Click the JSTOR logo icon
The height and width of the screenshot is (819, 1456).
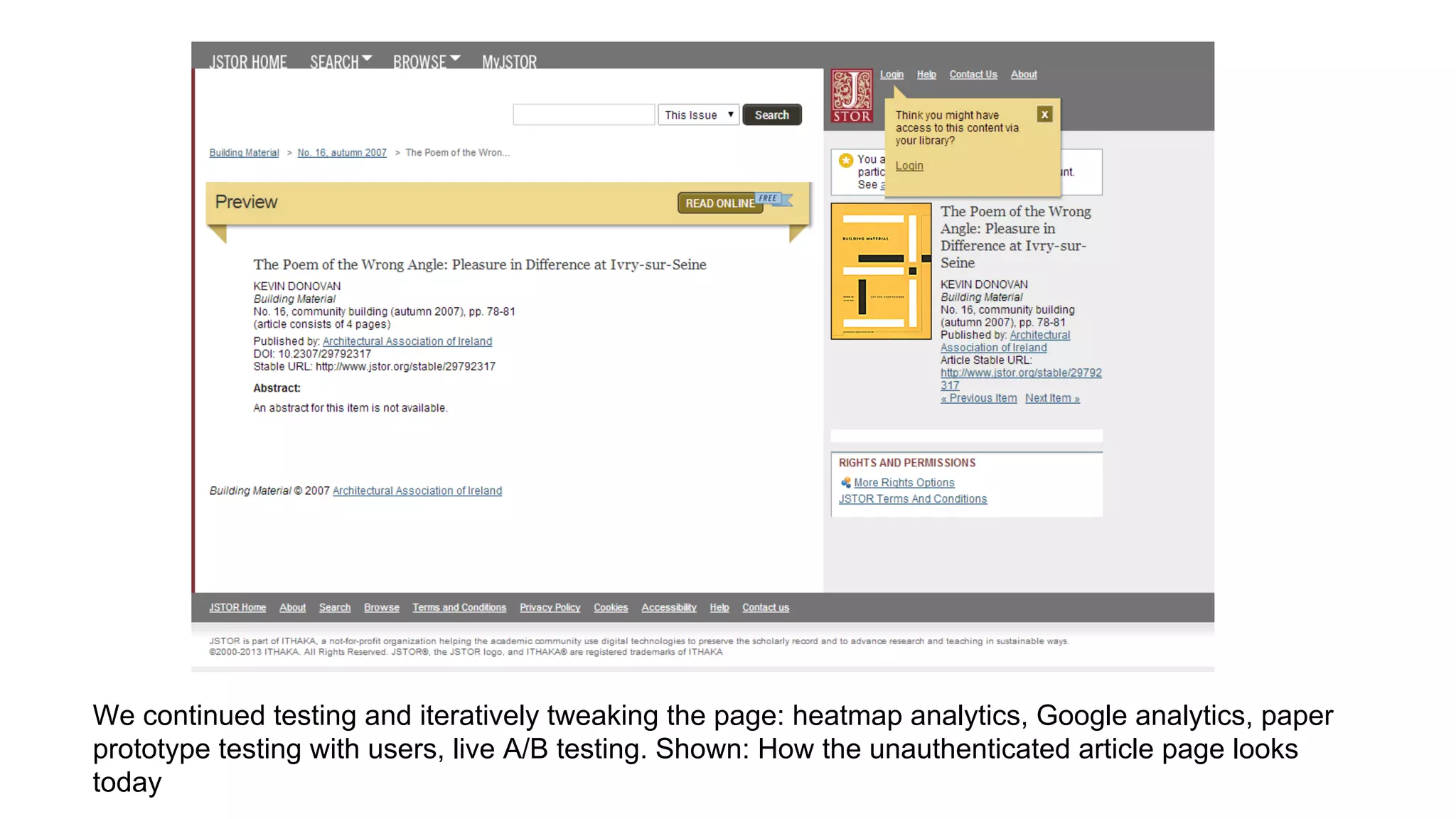click(x=852, y=96)
